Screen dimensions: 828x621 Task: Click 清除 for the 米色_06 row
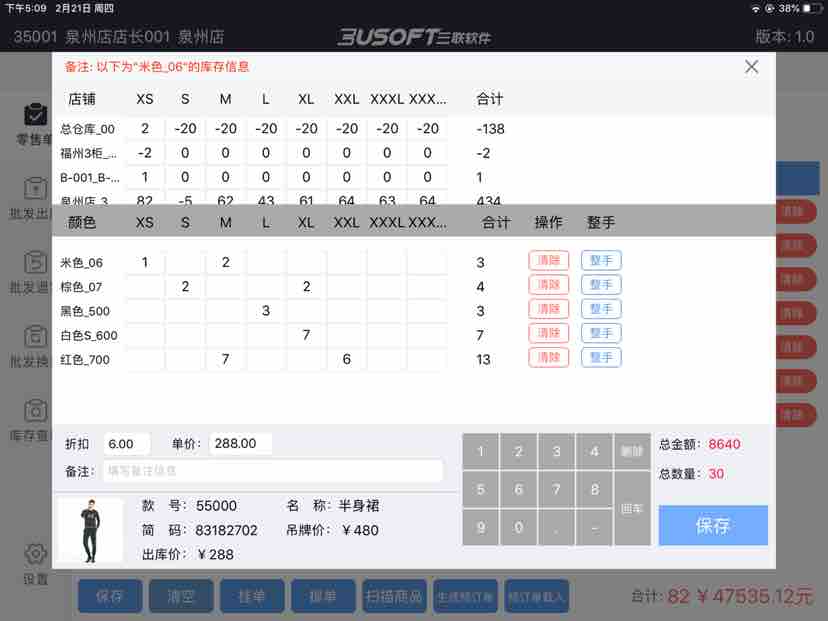[x=548, y=261]
